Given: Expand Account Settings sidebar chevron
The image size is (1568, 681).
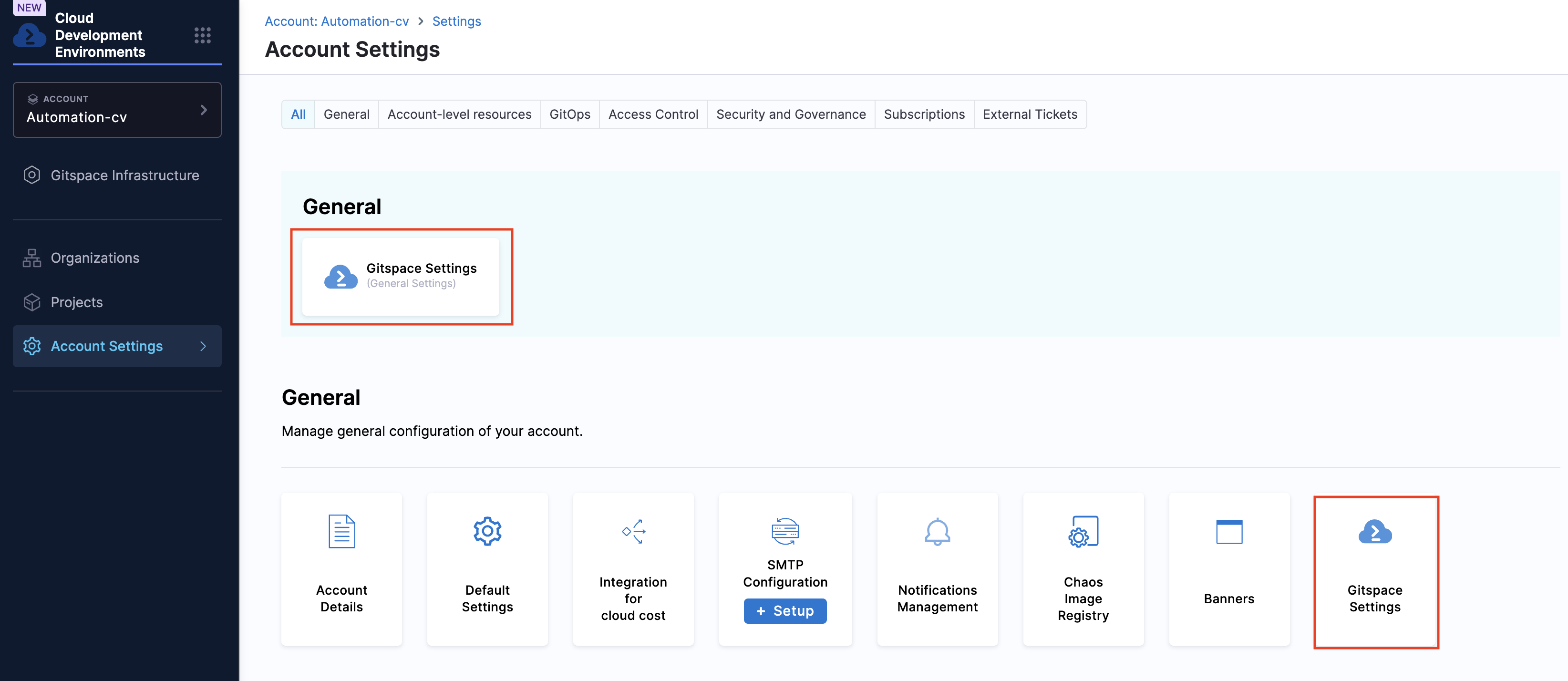Looking at the screenshot, I should [x=203, y=346].
